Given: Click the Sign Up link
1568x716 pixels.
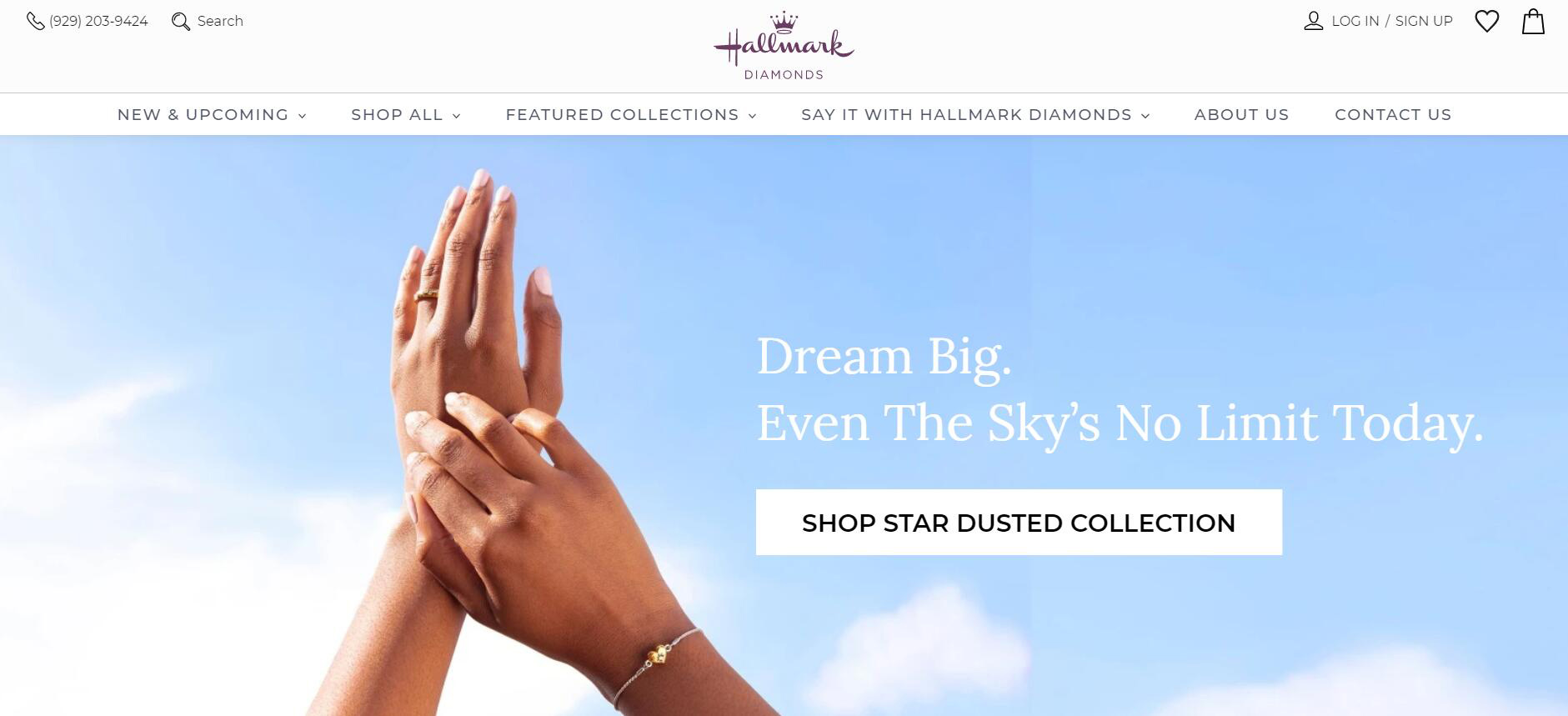Looking at the screenshot, I should tap(1424, 21).
